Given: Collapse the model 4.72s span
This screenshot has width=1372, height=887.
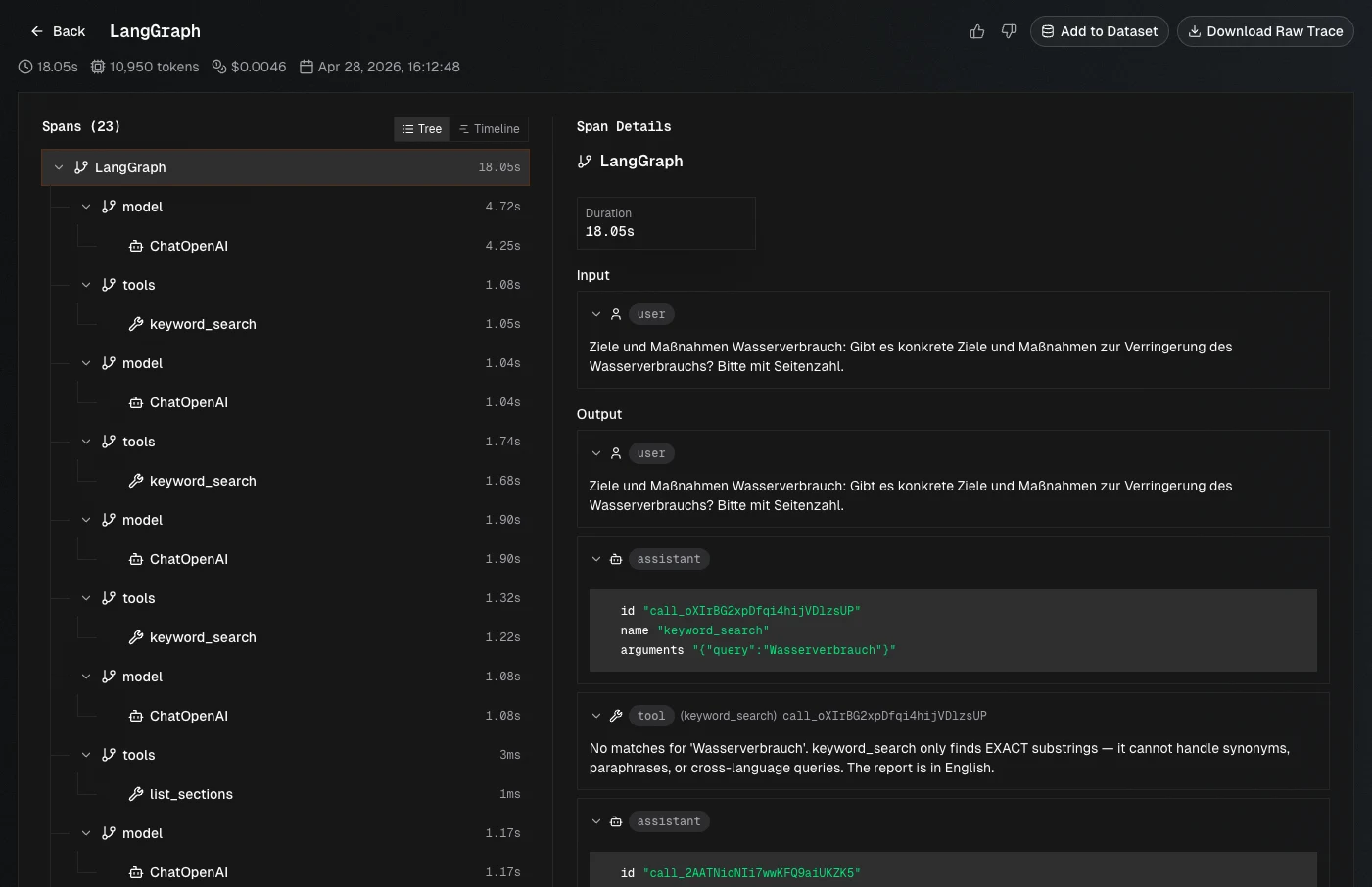Looking at the screenshot, I should [x=86, y=207].
